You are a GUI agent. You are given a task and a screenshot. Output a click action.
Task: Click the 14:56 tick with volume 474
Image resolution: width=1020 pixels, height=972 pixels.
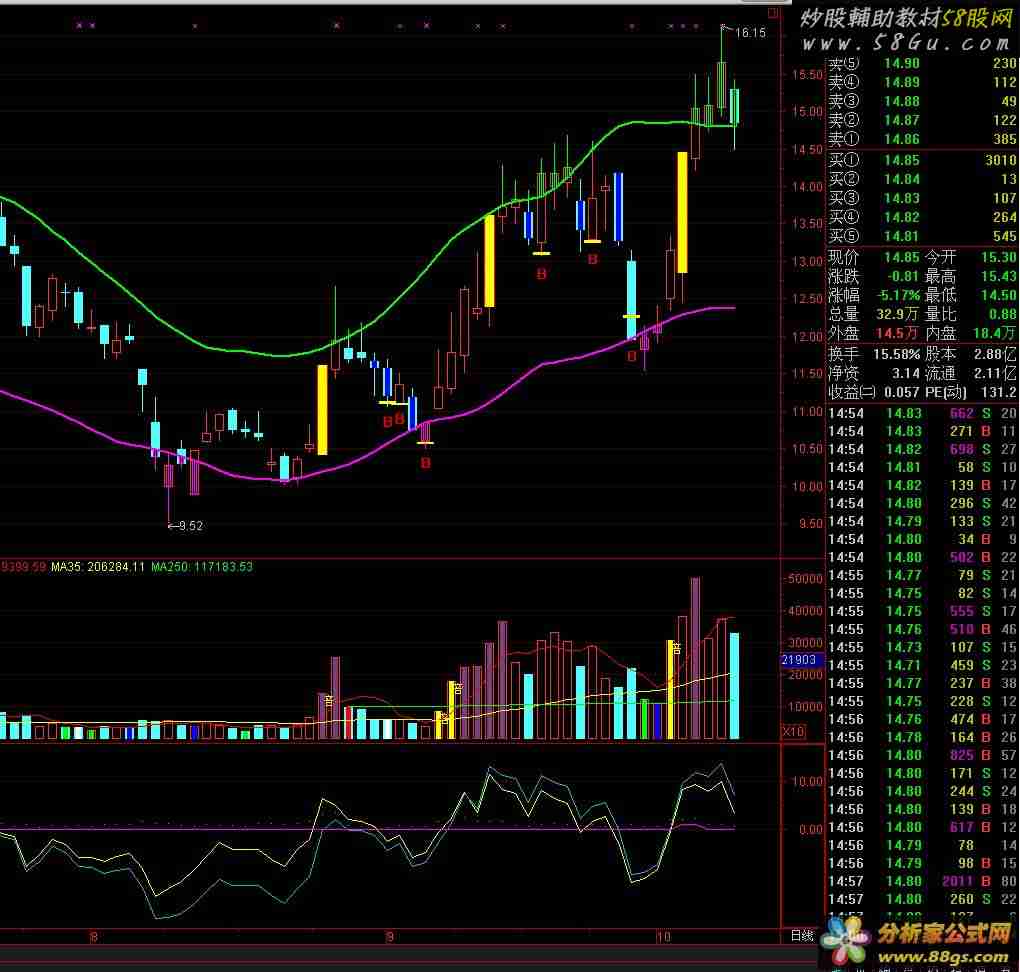coord(922,720)
